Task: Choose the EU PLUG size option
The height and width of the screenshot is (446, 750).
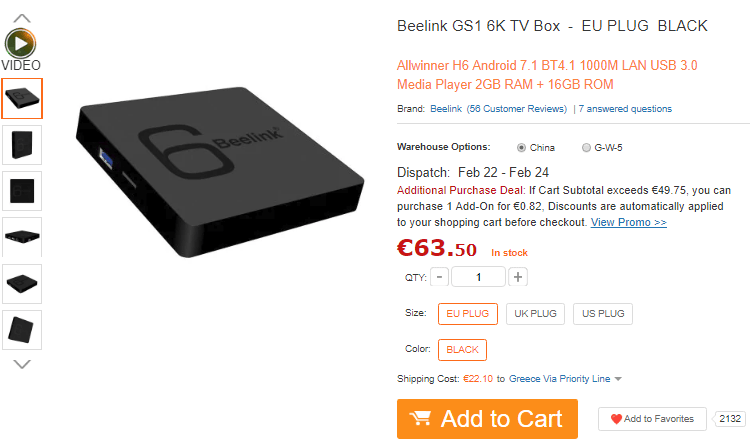Action: (x=468, y=314)
